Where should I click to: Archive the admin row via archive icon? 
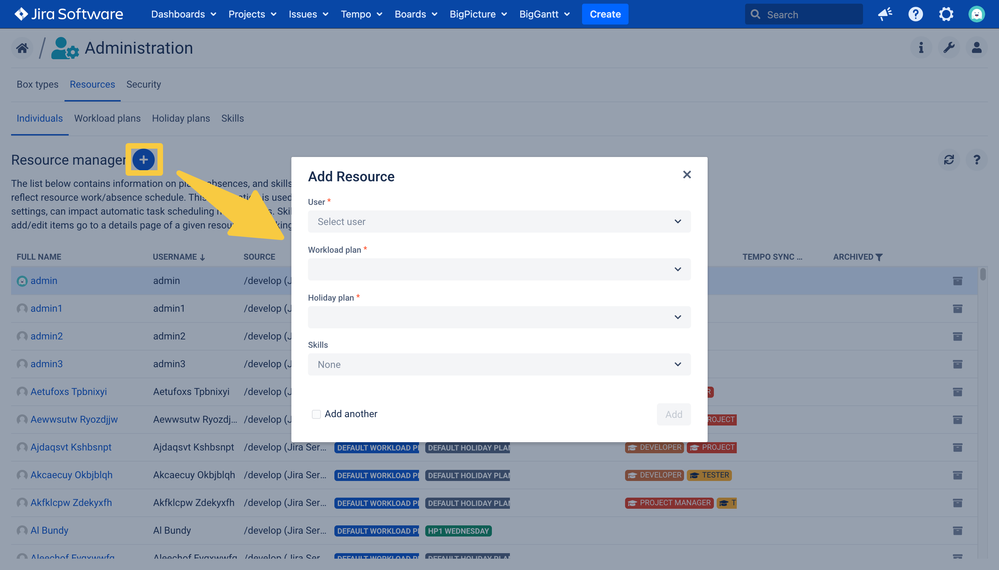[958, 281]
